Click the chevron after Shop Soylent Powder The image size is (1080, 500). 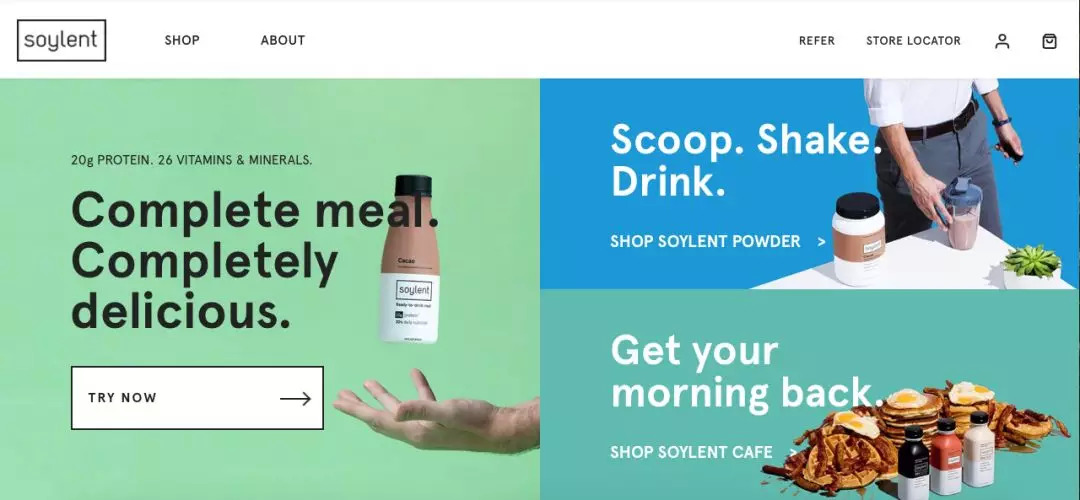point(821,242)
